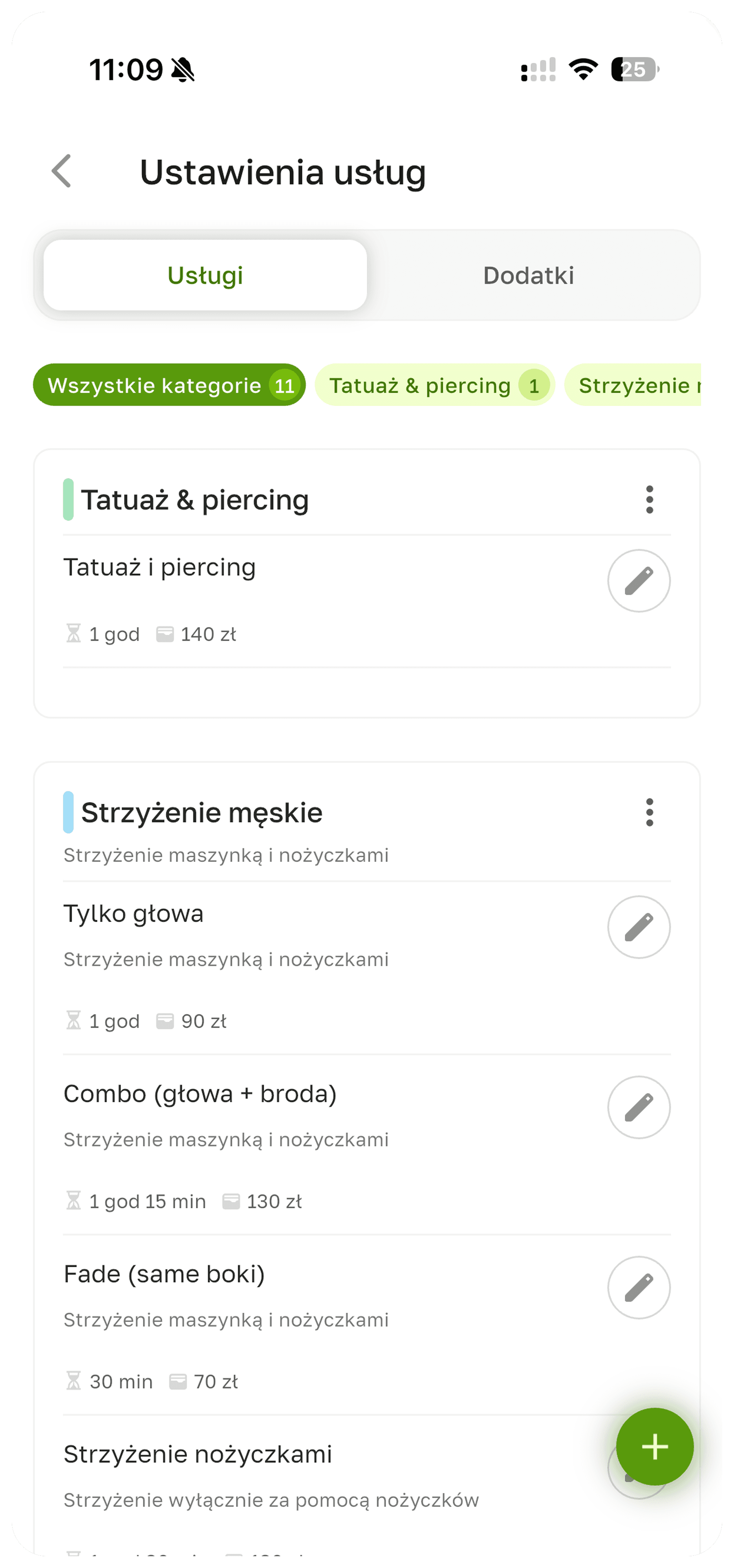Tap the green color bar of Tatuaż & piercing

[68, 500]
